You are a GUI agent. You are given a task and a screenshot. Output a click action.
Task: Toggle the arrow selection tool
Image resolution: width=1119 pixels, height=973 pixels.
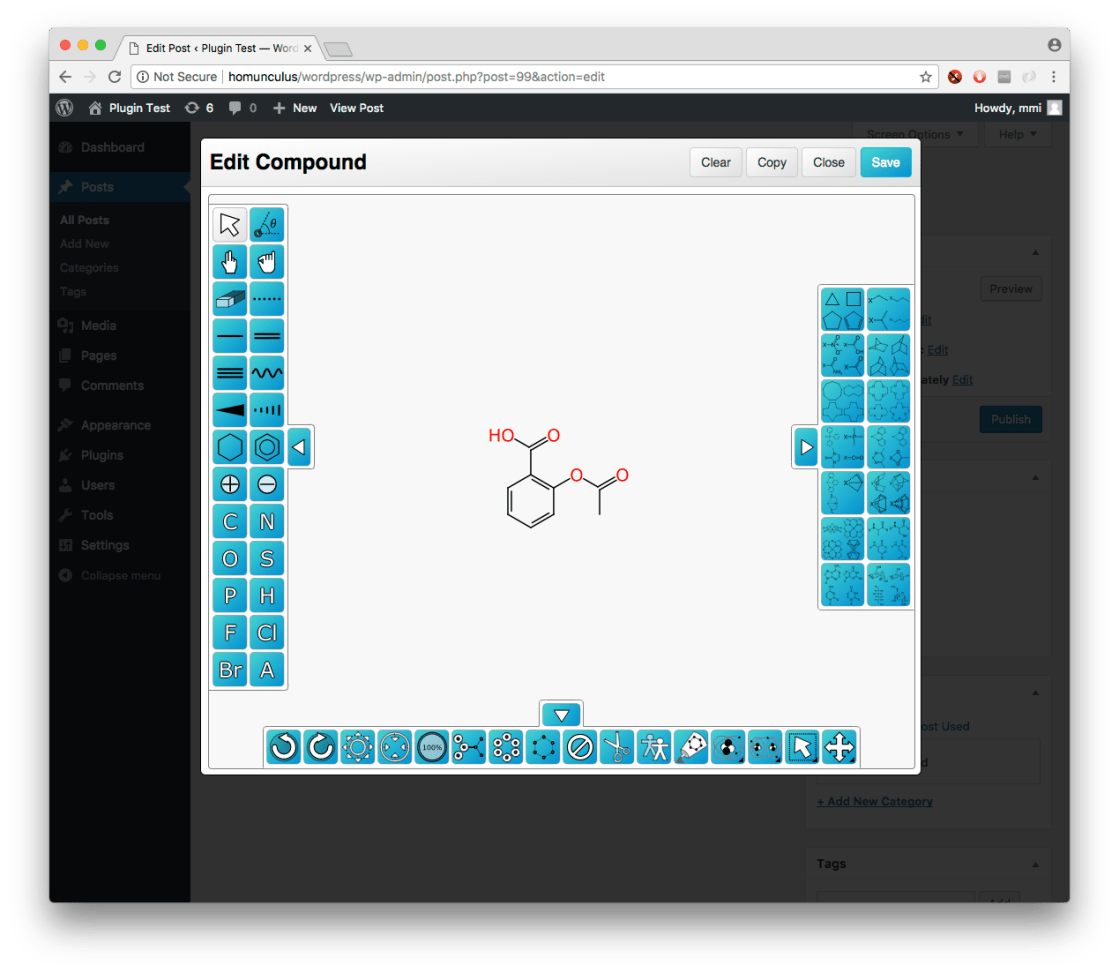[230, 225]
